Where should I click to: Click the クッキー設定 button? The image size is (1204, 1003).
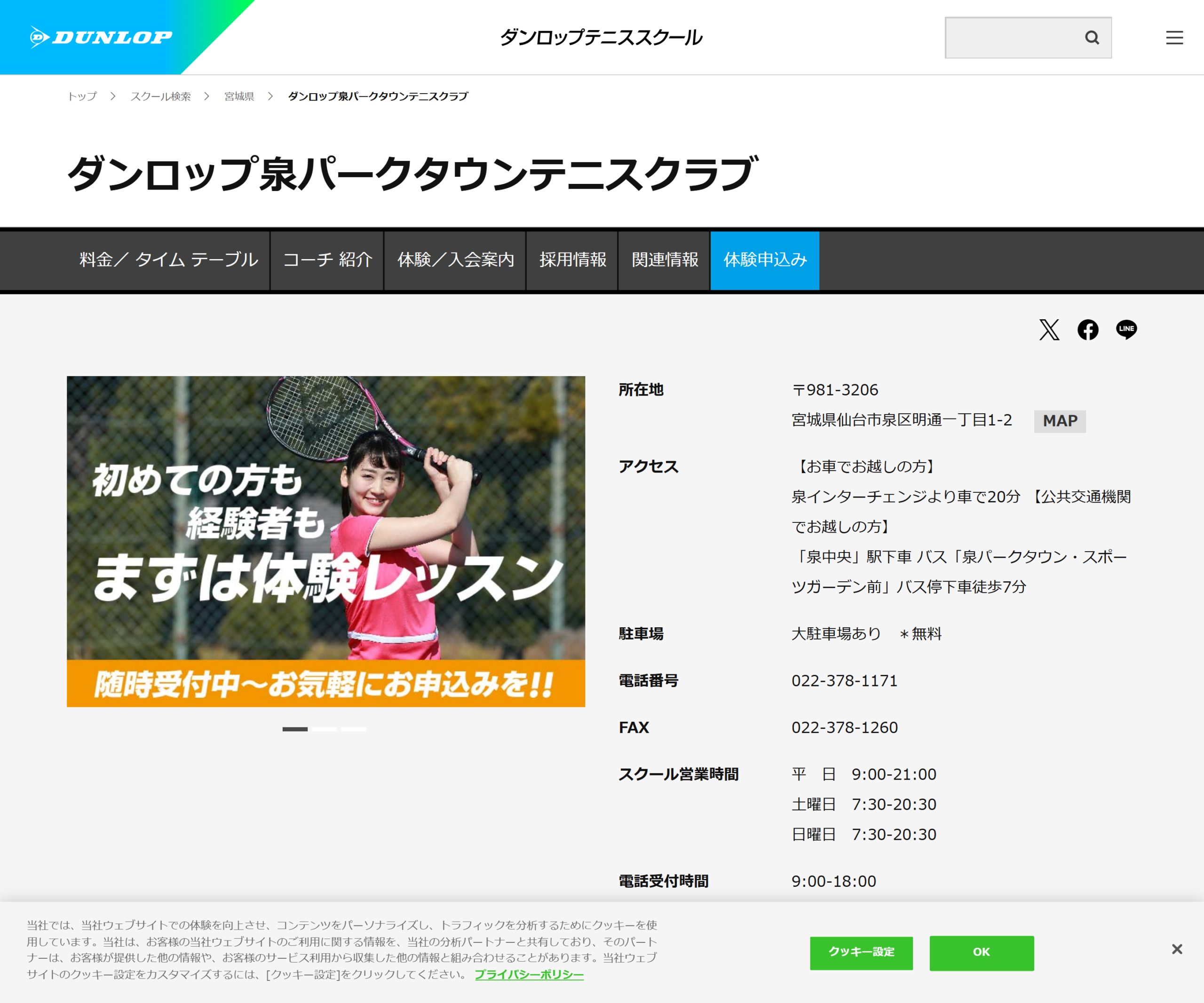pos(861,953)
